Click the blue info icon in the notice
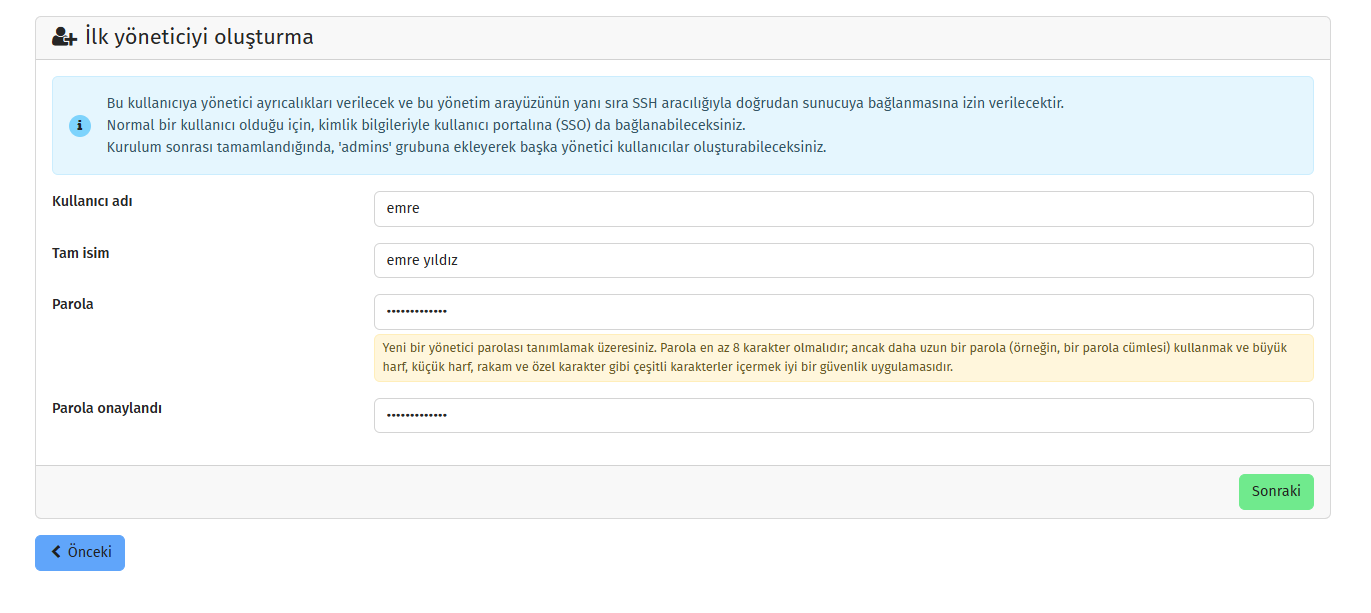The image size is (1371, 613). coord(80,126)
